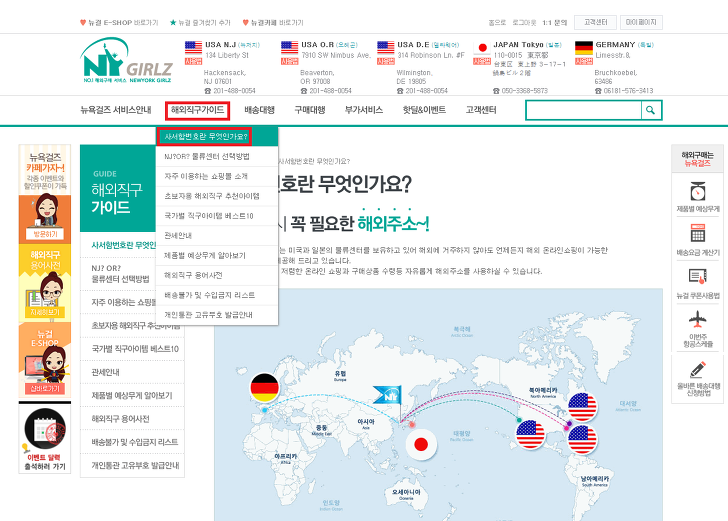This screenshot has height=521, width=728.
Task: Open sidebar item 국가별 직구아이템 베스트10
Action: pyautogui.click(x=132, y=349)
